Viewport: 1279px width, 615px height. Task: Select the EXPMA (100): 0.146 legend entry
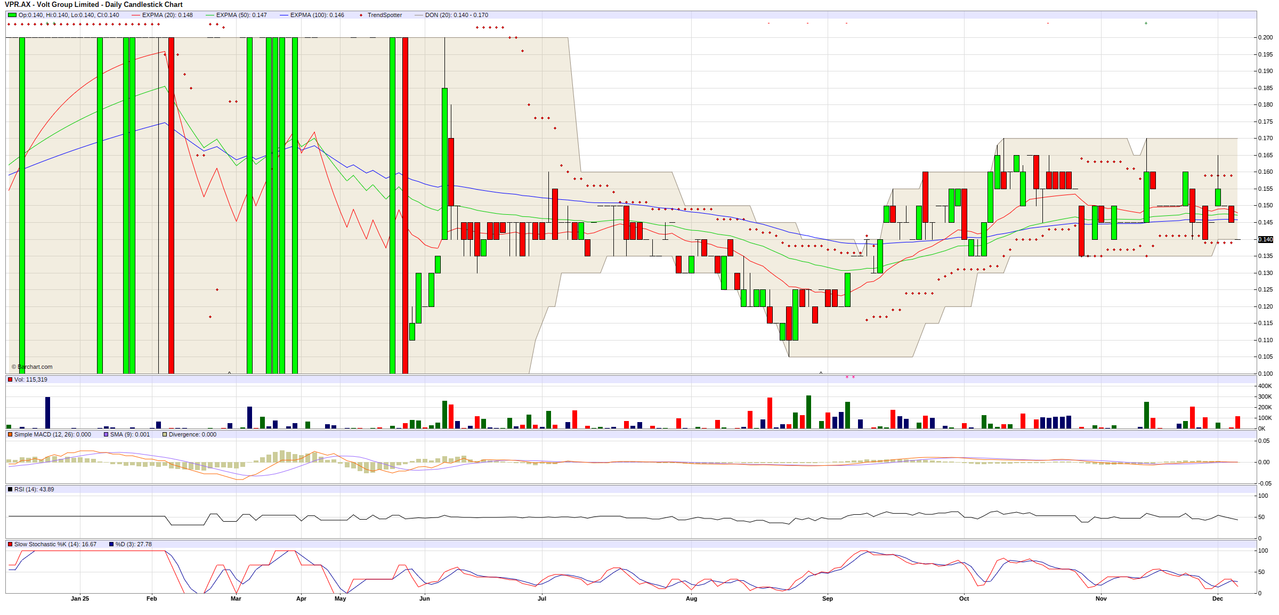(310, 16)
